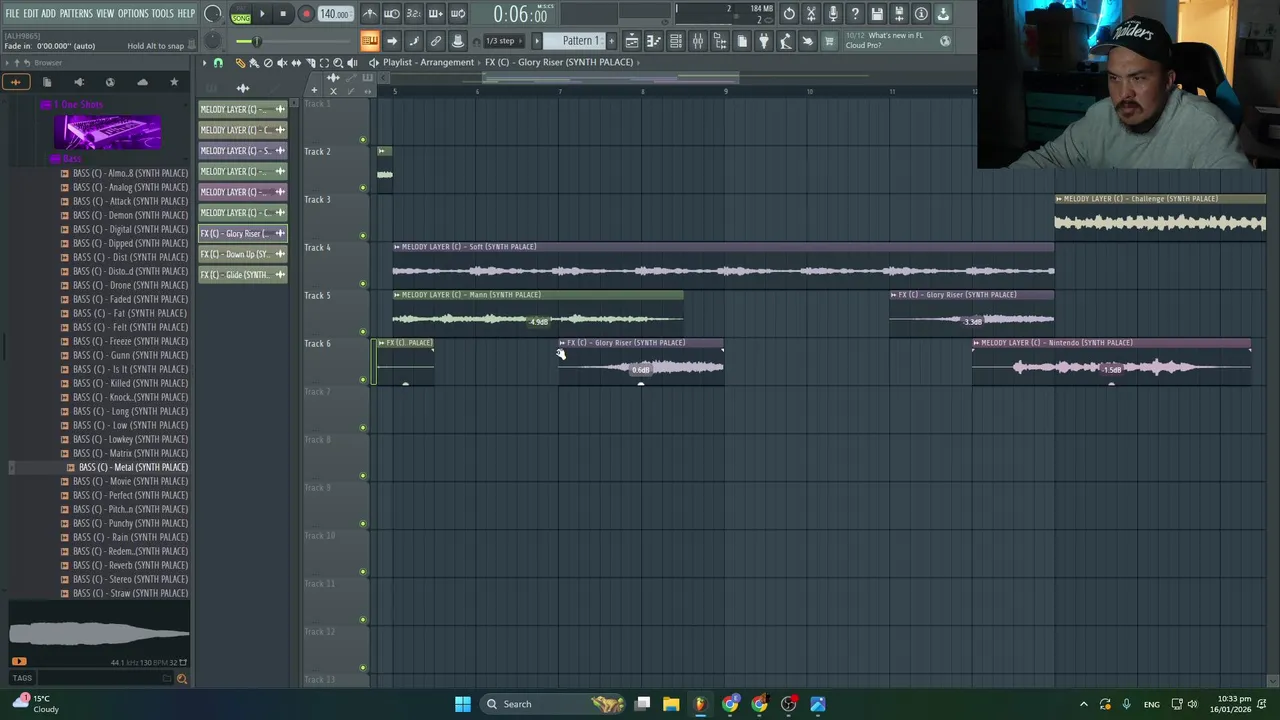This screenshot has width=1280, height=720.
Task: Click the Stop button in transport
Action: tap(283, 14)
